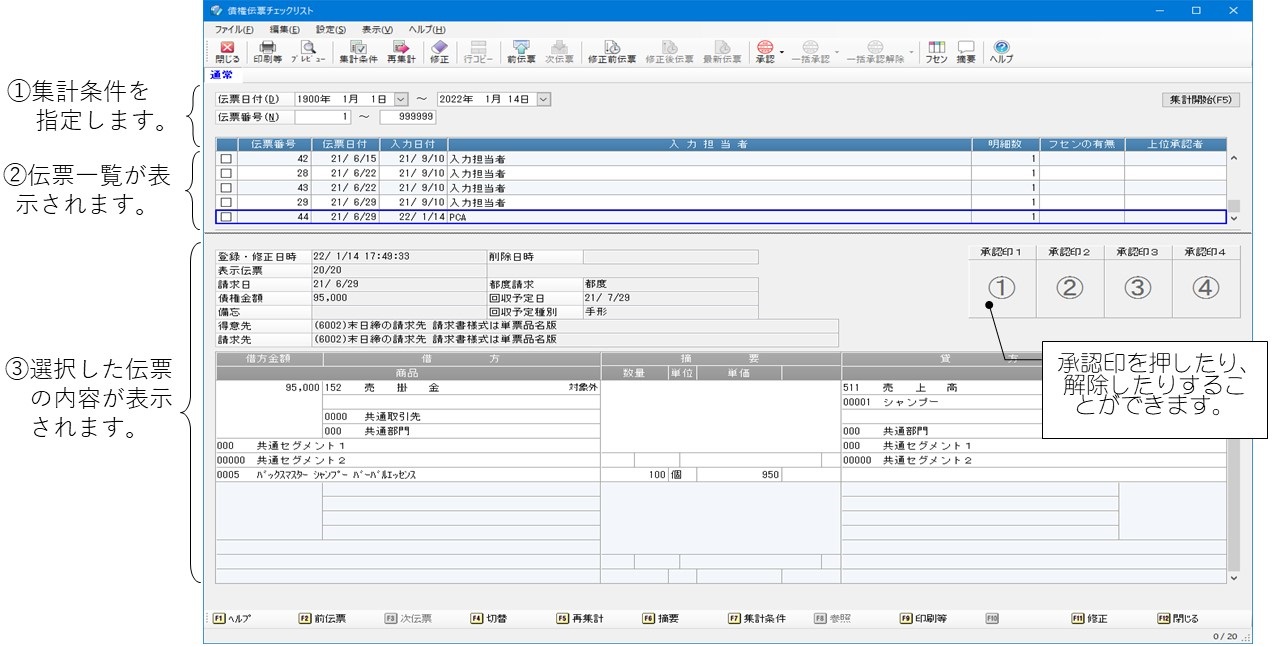1274x647 pixels.
Task: Open the ファイル(F) menu
Action: (x=234, y=30)
